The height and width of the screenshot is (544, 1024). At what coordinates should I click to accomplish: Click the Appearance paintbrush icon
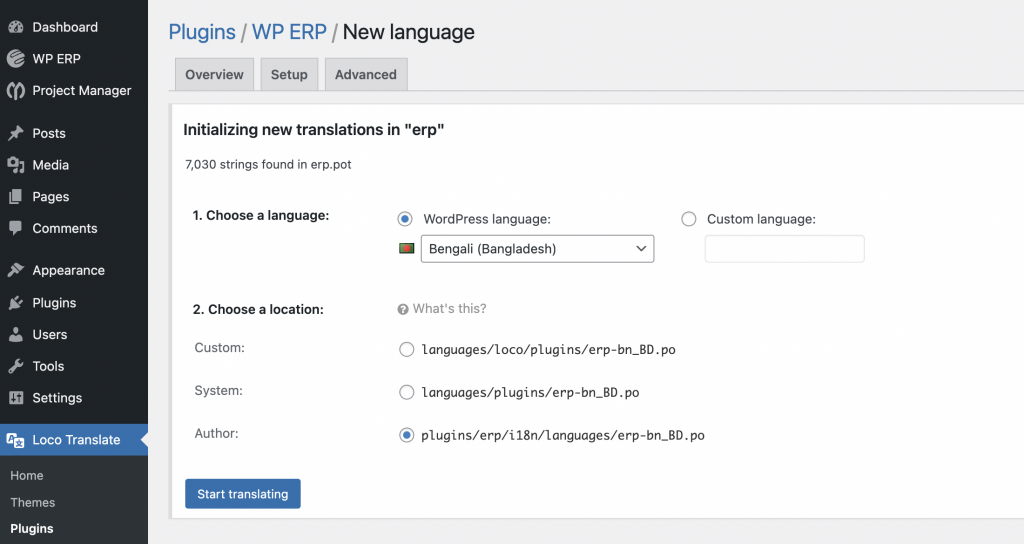point(16,270)
